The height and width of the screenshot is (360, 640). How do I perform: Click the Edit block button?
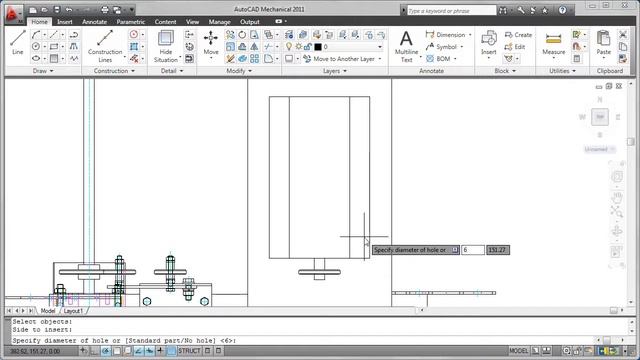pyautogui.click(x=515, y=47)
